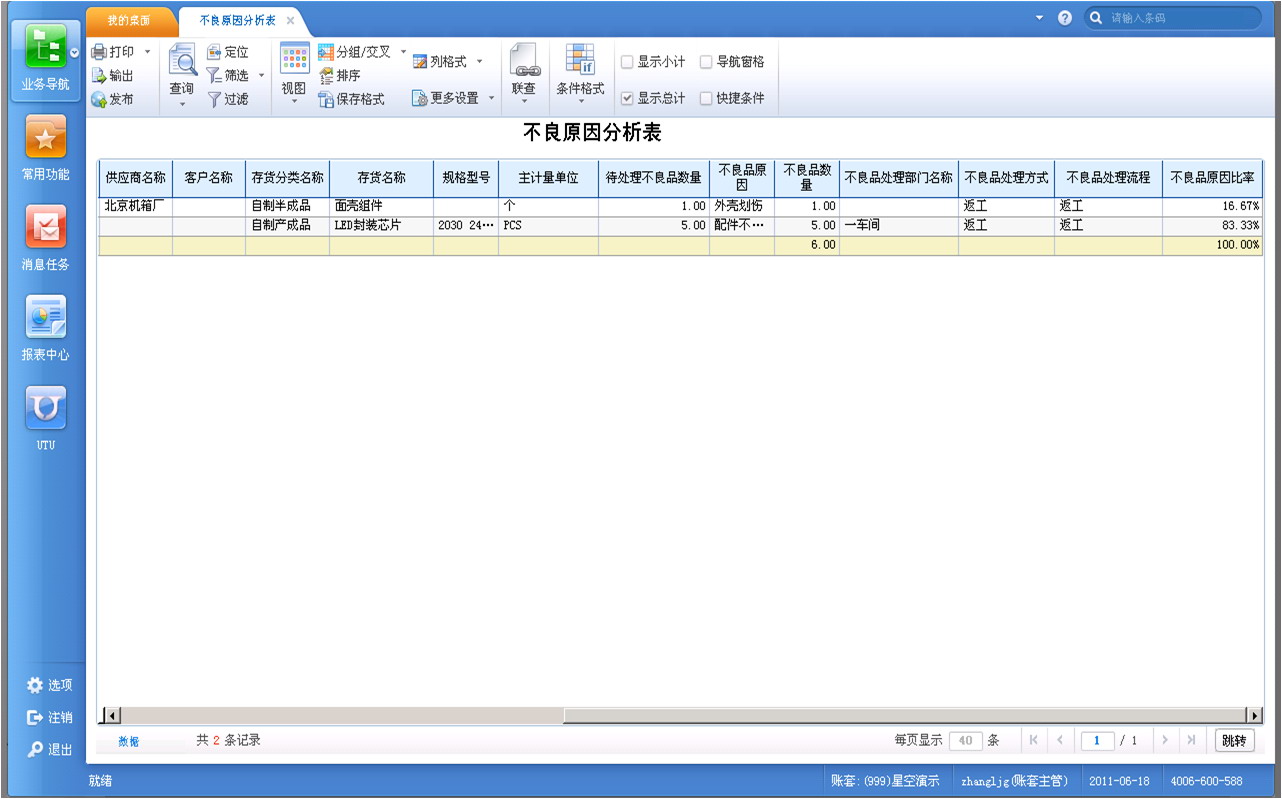The width and height of the screenshot is (1282, 799).
Task: Click the 数据 link at bottom left
Action: pos(129,741)
